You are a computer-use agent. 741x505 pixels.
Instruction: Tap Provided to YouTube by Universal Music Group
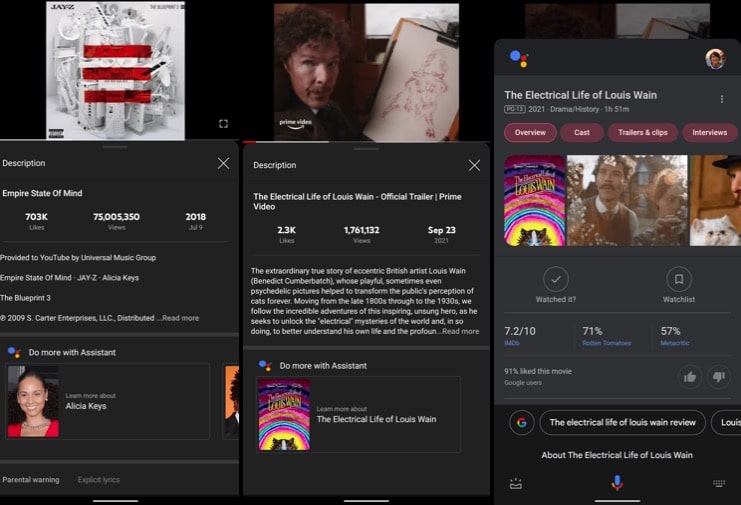pos(78,257)
